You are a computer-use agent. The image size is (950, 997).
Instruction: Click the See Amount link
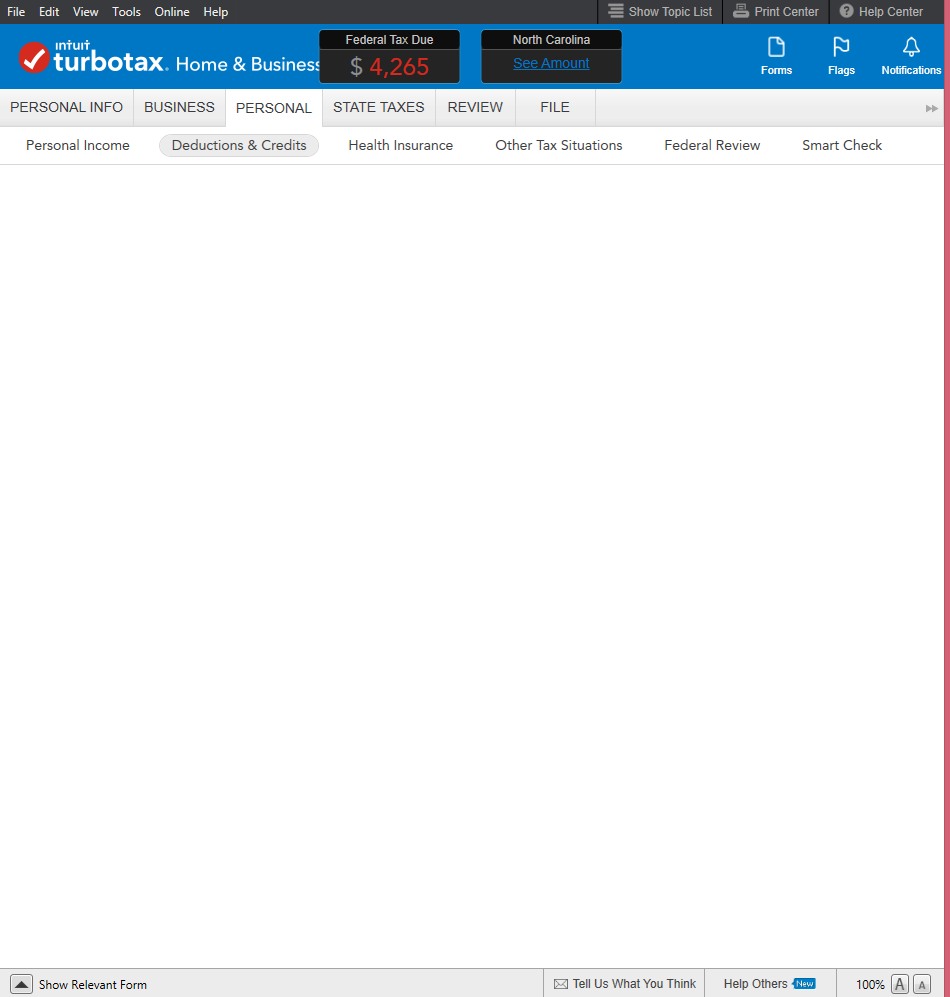(551, 63)
